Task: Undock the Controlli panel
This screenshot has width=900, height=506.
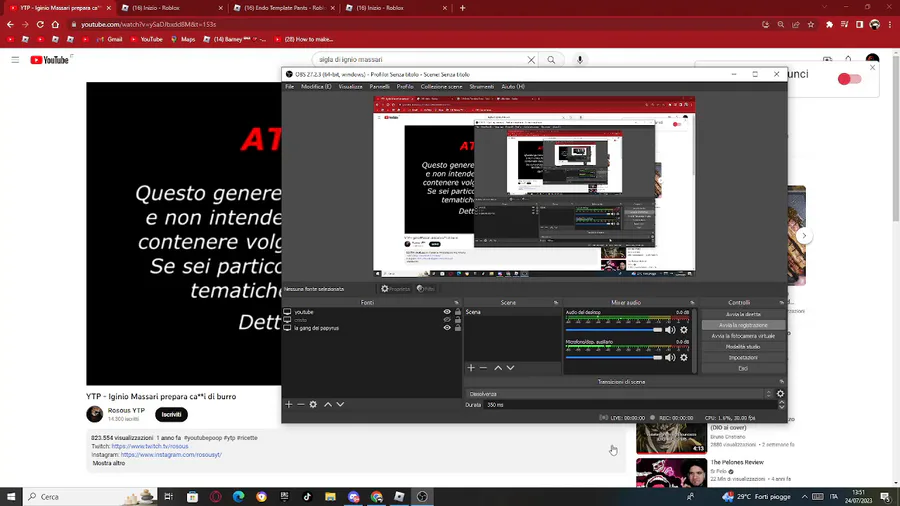Action: pos(781,302)
